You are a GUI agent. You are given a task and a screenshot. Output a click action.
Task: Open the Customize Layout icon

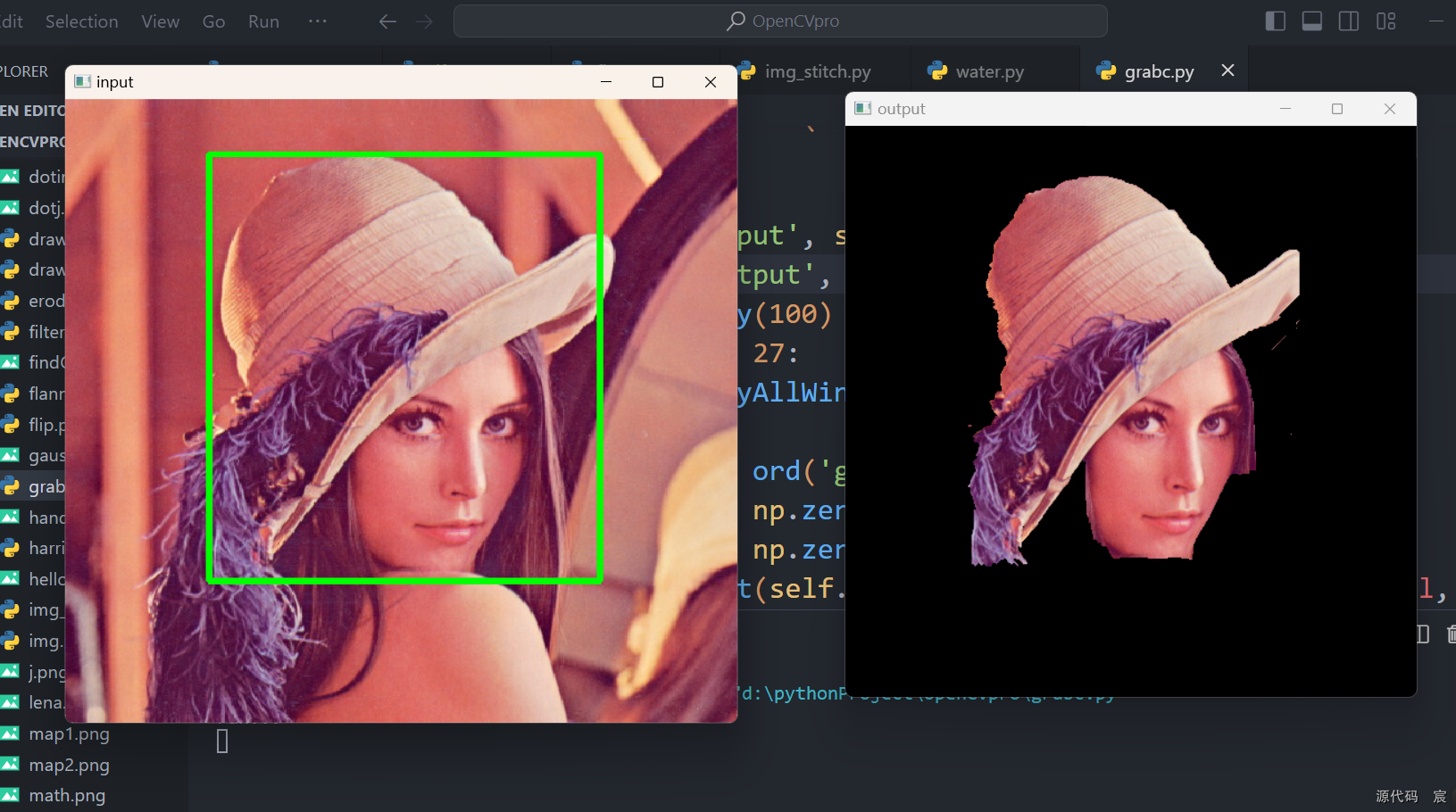click(1385, 21)
